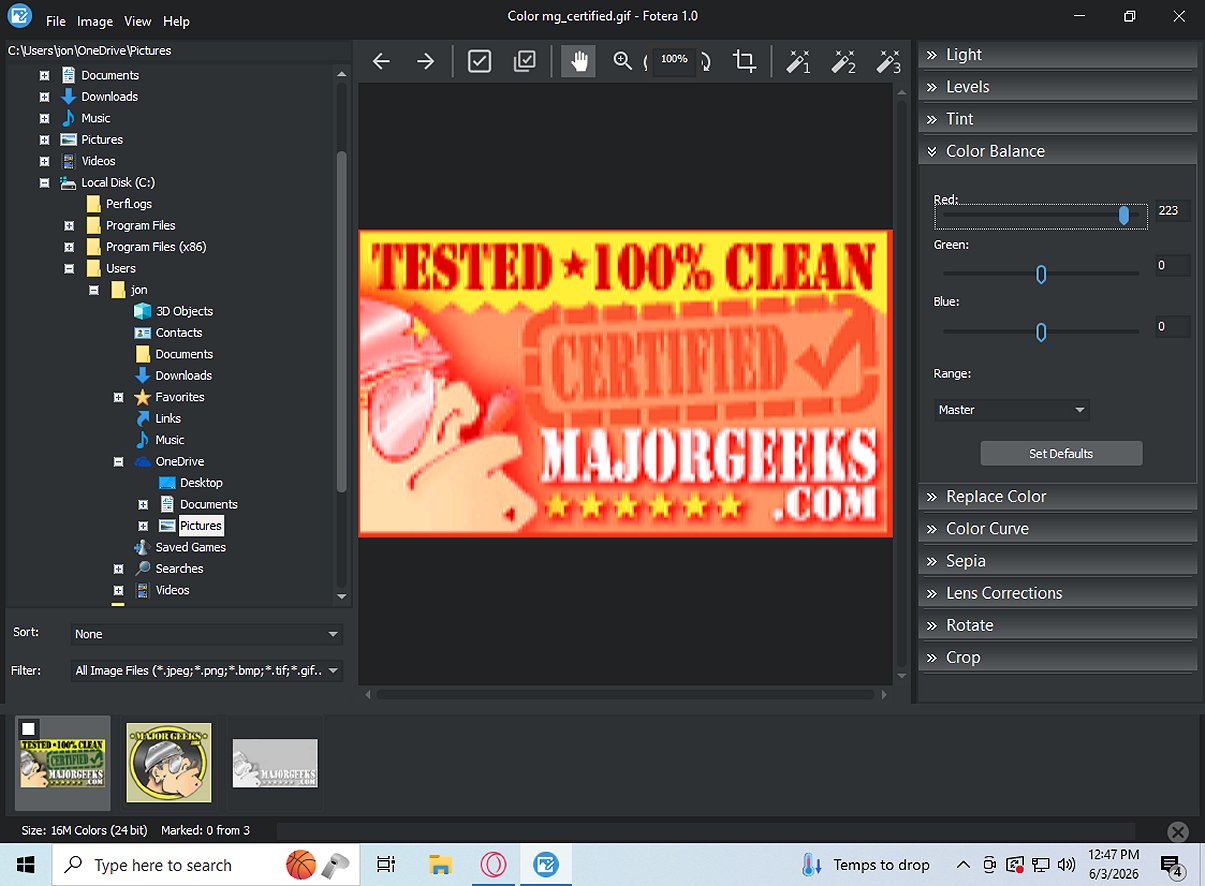Click the Red value field showing 223
Viewport: 1205px width, 886px height.
tap(1171, 211)
